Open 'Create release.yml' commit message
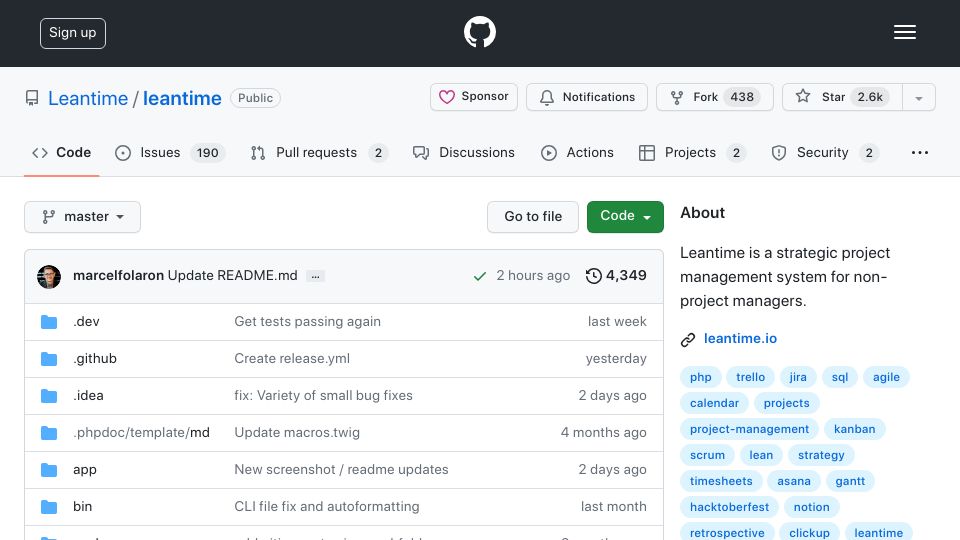 pyautogui.click(x=292, y=358)
